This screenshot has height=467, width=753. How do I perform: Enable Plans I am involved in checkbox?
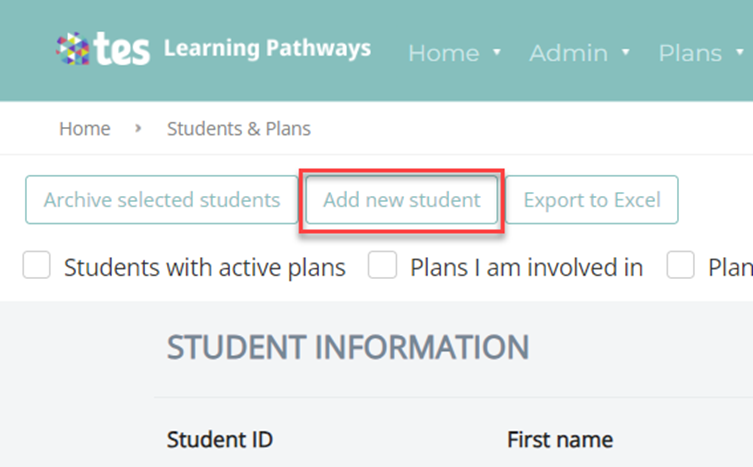point(382,265)
